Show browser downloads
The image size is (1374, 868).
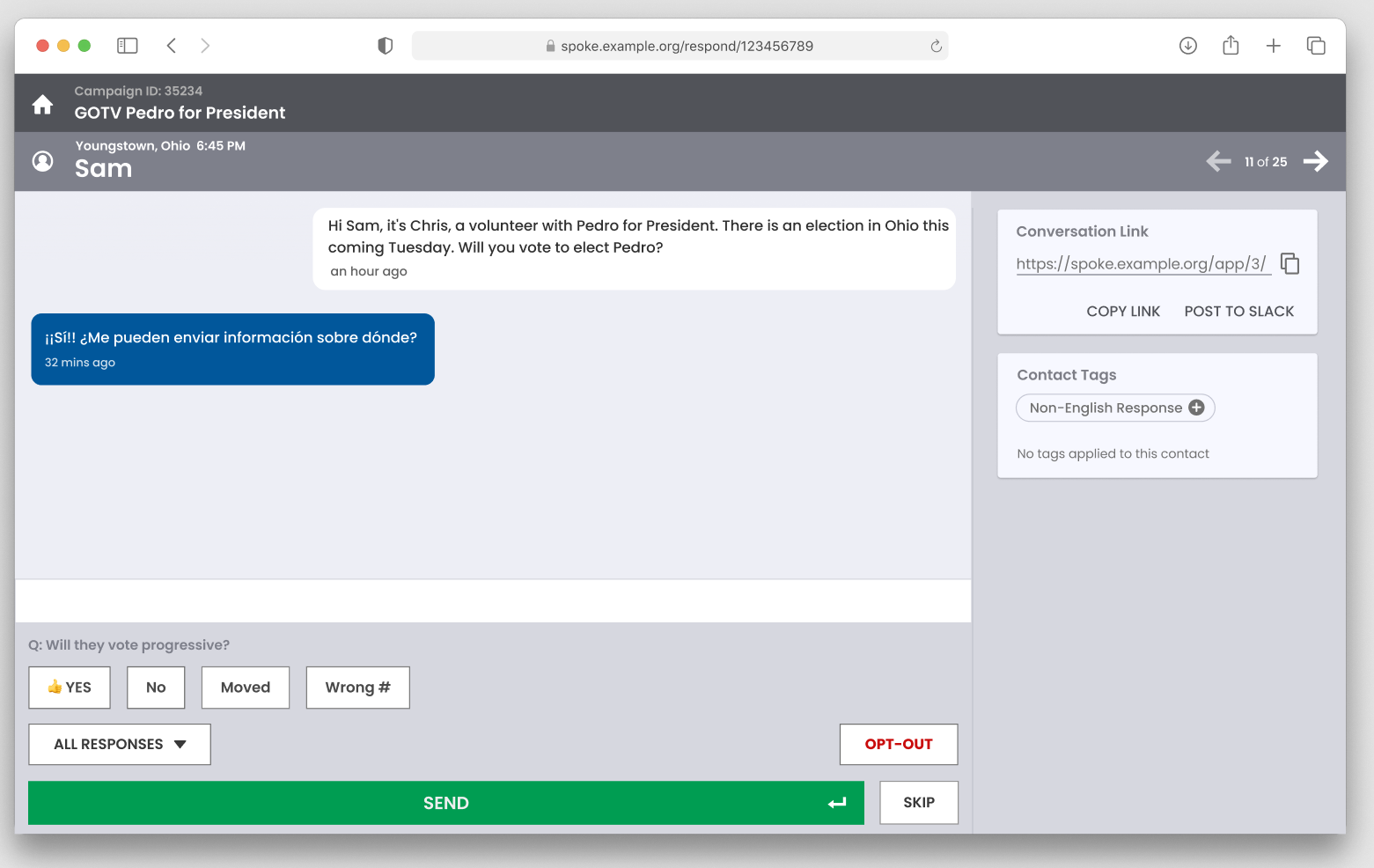pyautogui.click(x=1188, y=46)
